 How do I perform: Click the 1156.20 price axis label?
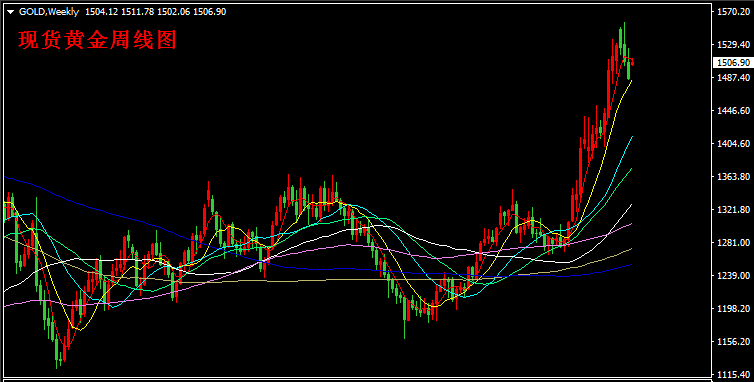(x=734, y=342)
